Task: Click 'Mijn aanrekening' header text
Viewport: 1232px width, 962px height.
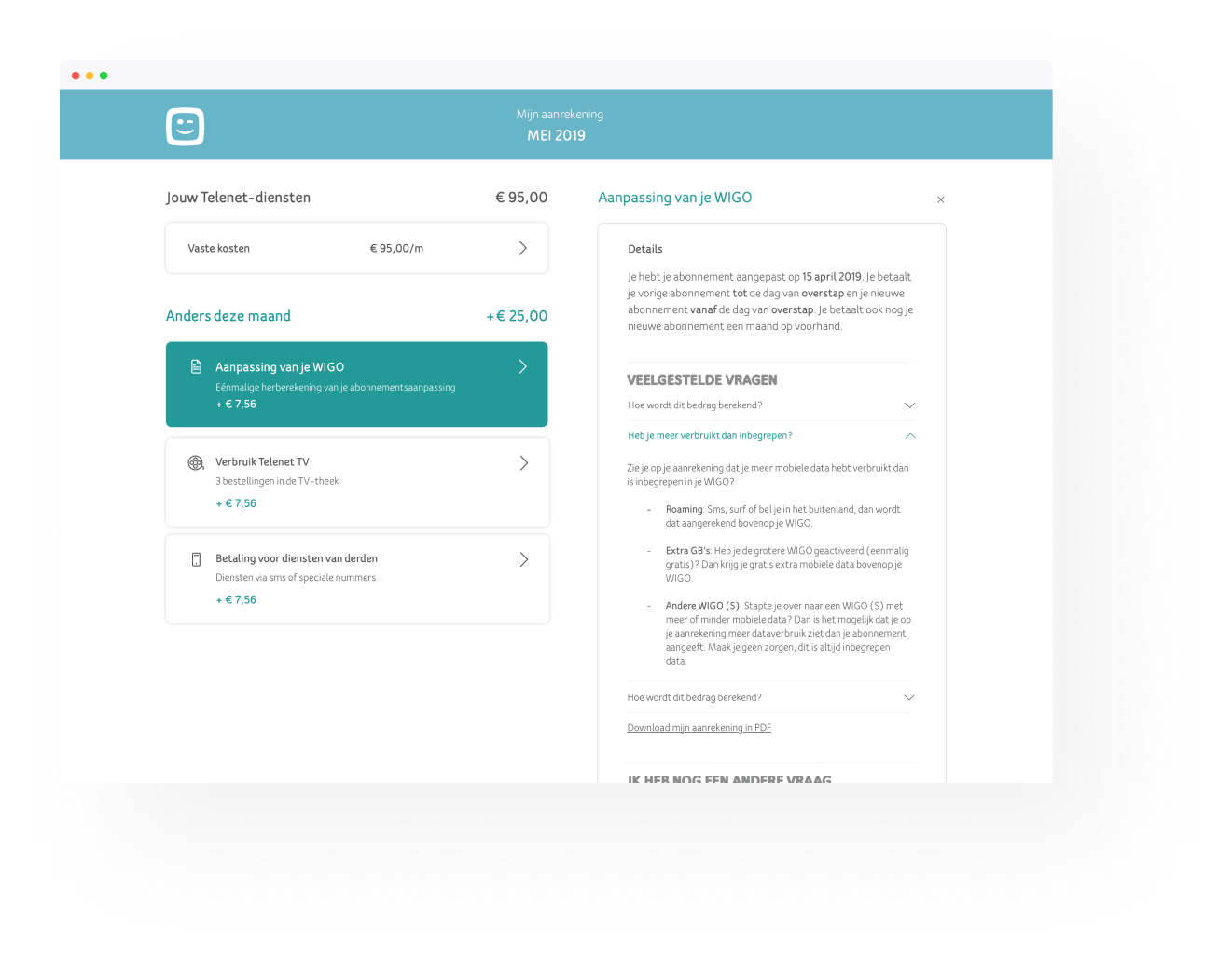Action: [560, 115]
